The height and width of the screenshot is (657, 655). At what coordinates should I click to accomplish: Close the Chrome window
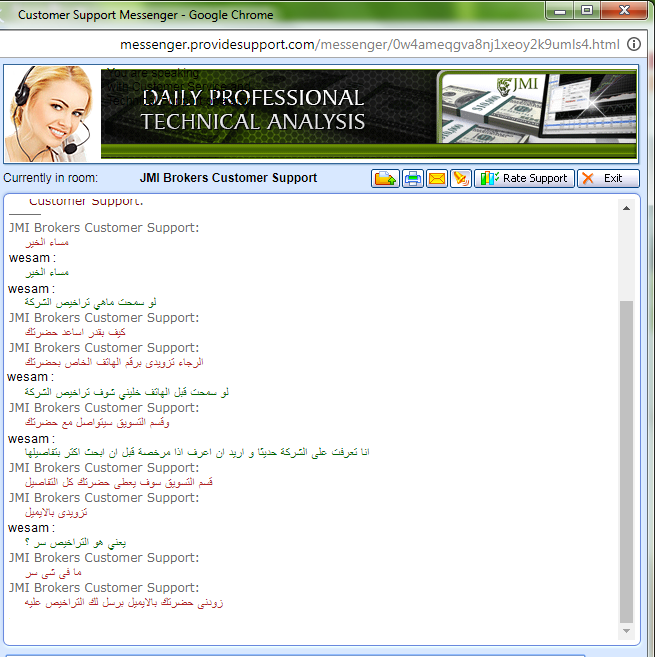[624, 10]
